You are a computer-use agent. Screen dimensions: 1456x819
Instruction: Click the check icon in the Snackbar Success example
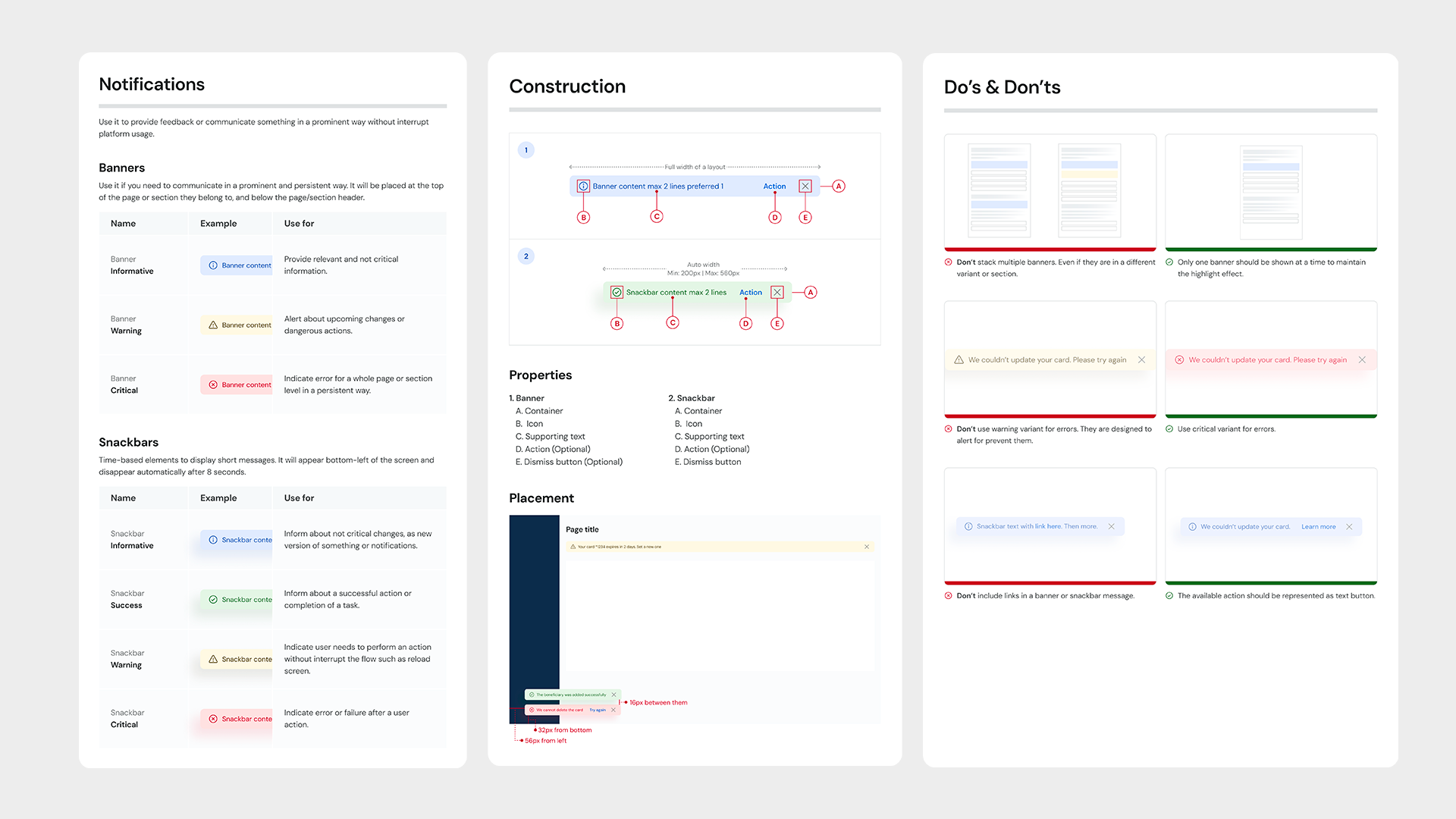click(x=213, y=599)
